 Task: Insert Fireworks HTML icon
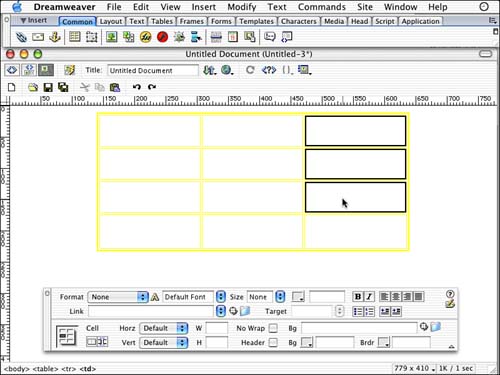click(145, 37)
